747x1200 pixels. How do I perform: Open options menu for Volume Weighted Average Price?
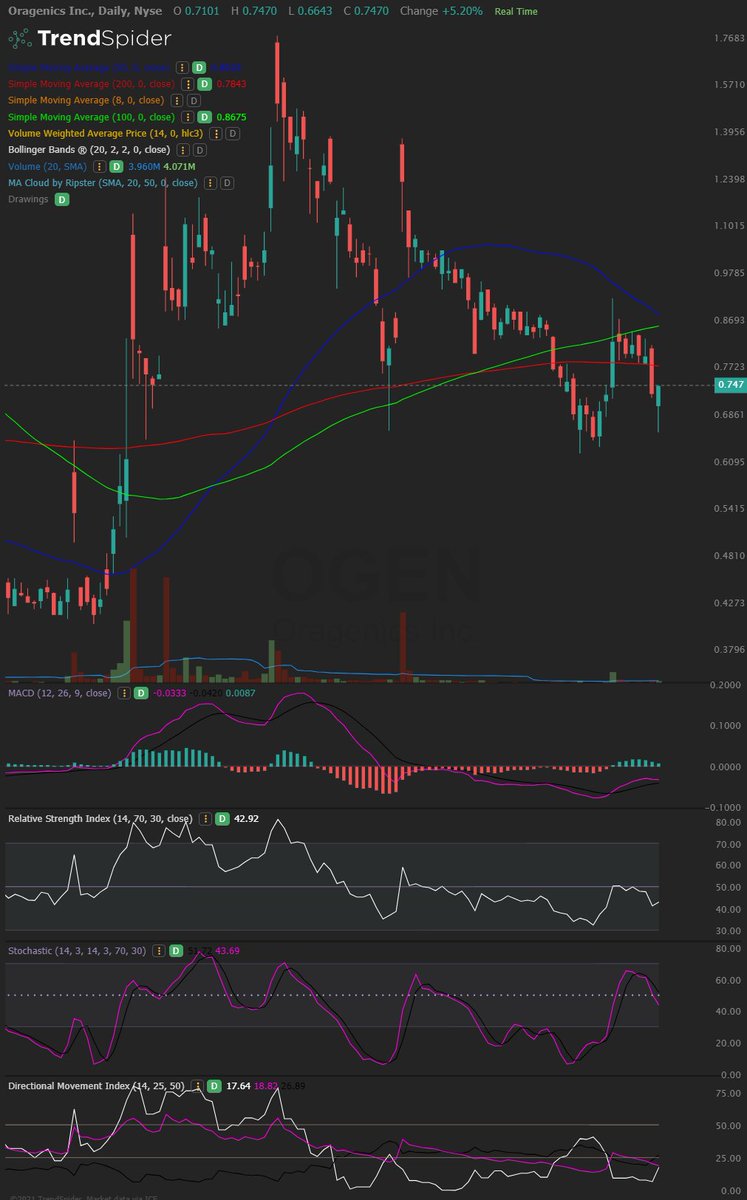point(214,133)
